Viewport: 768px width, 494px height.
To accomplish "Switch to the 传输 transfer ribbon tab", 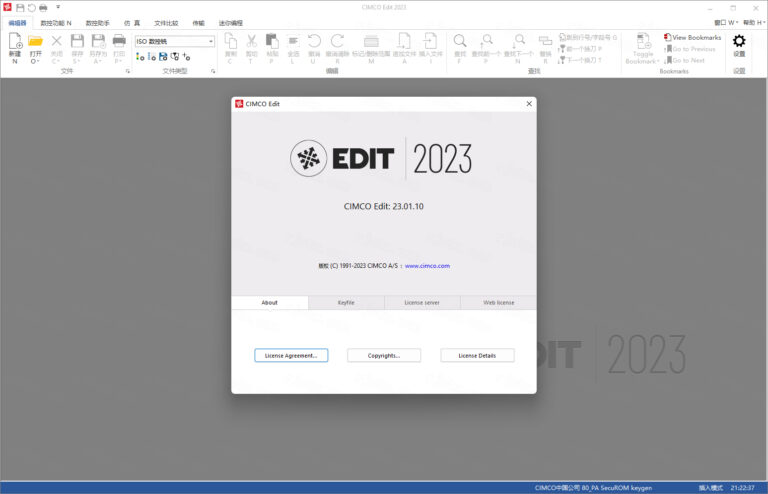I will tap(198, 23).
